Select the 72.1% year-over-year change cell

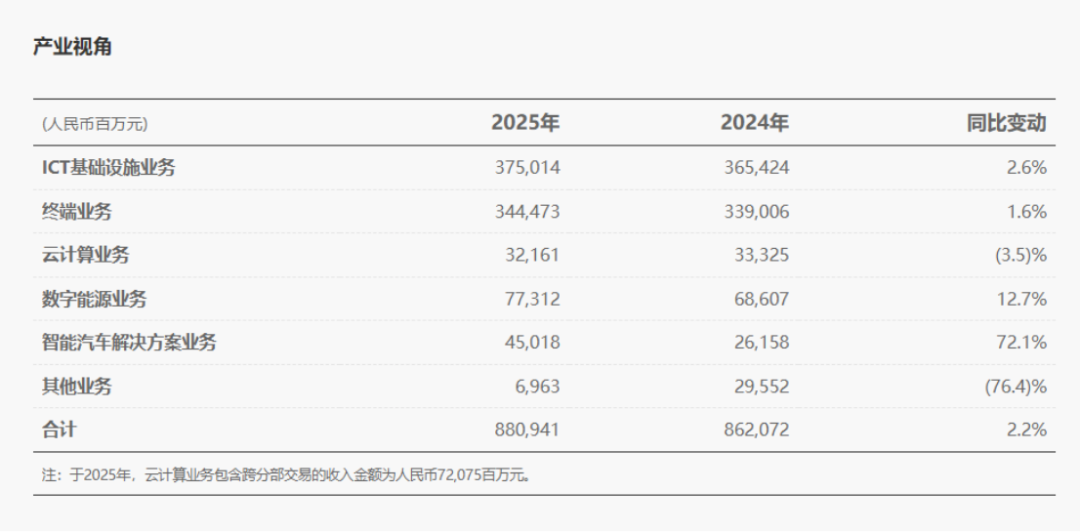pyautogui.click(x=1022, y=342)
